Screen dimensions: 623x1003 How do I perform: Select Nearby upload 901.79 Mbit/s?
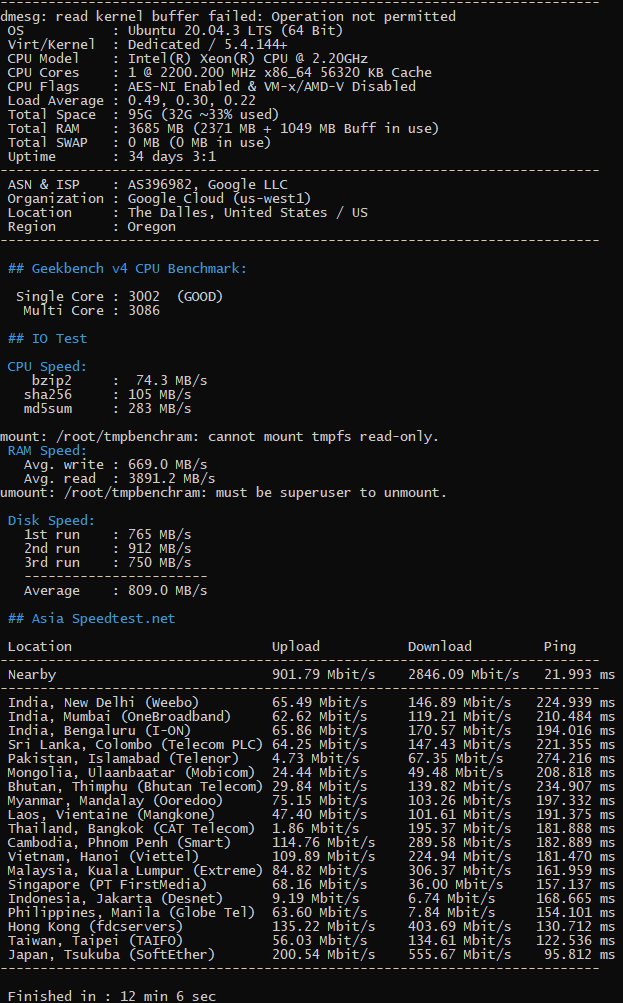click(324, 675)
